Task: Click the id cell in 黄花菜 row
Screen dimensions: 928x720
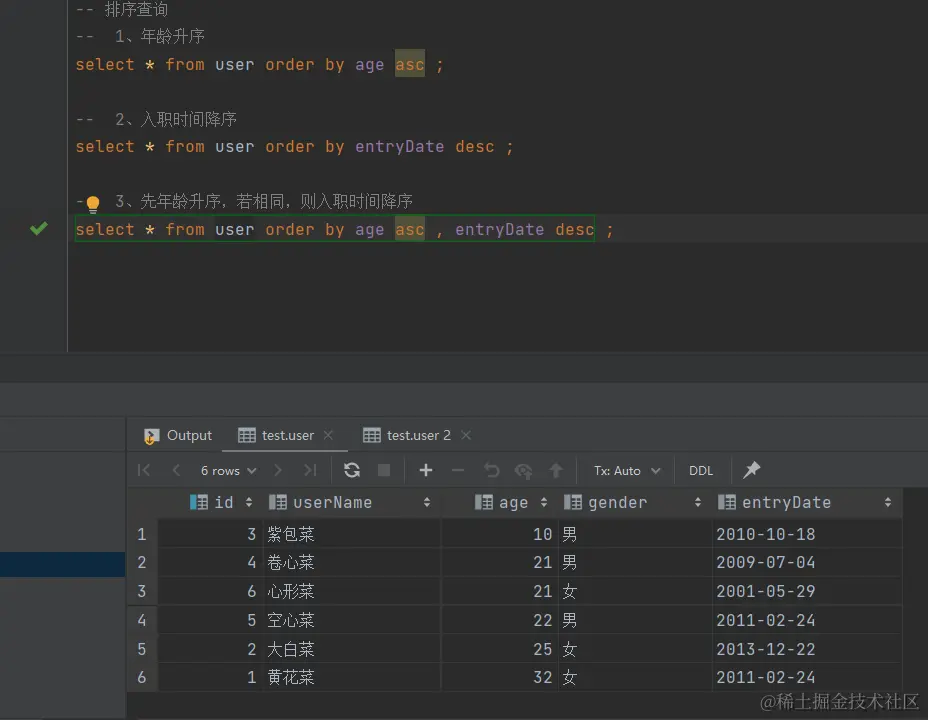Action: pos(210,677)
